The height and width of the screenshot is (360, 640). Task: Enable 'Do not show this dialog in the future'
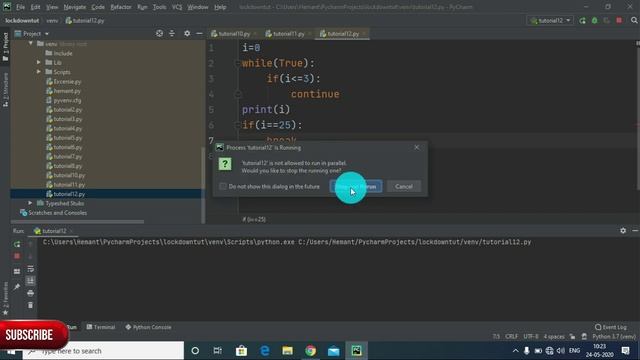[223, 187]
